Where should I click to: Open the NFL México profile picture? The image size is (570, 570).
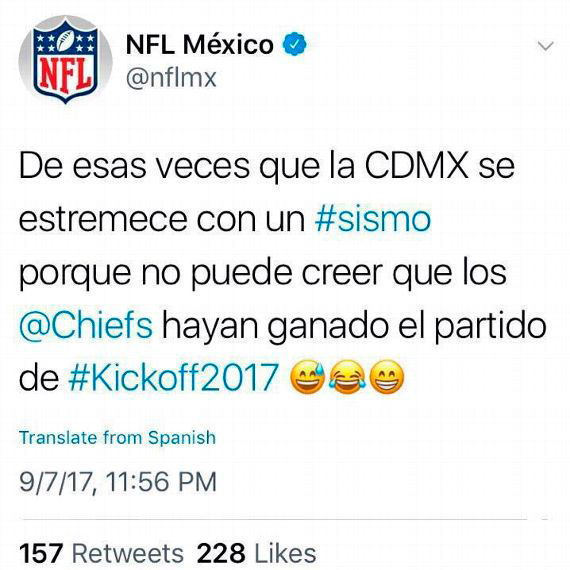[65, 60]
